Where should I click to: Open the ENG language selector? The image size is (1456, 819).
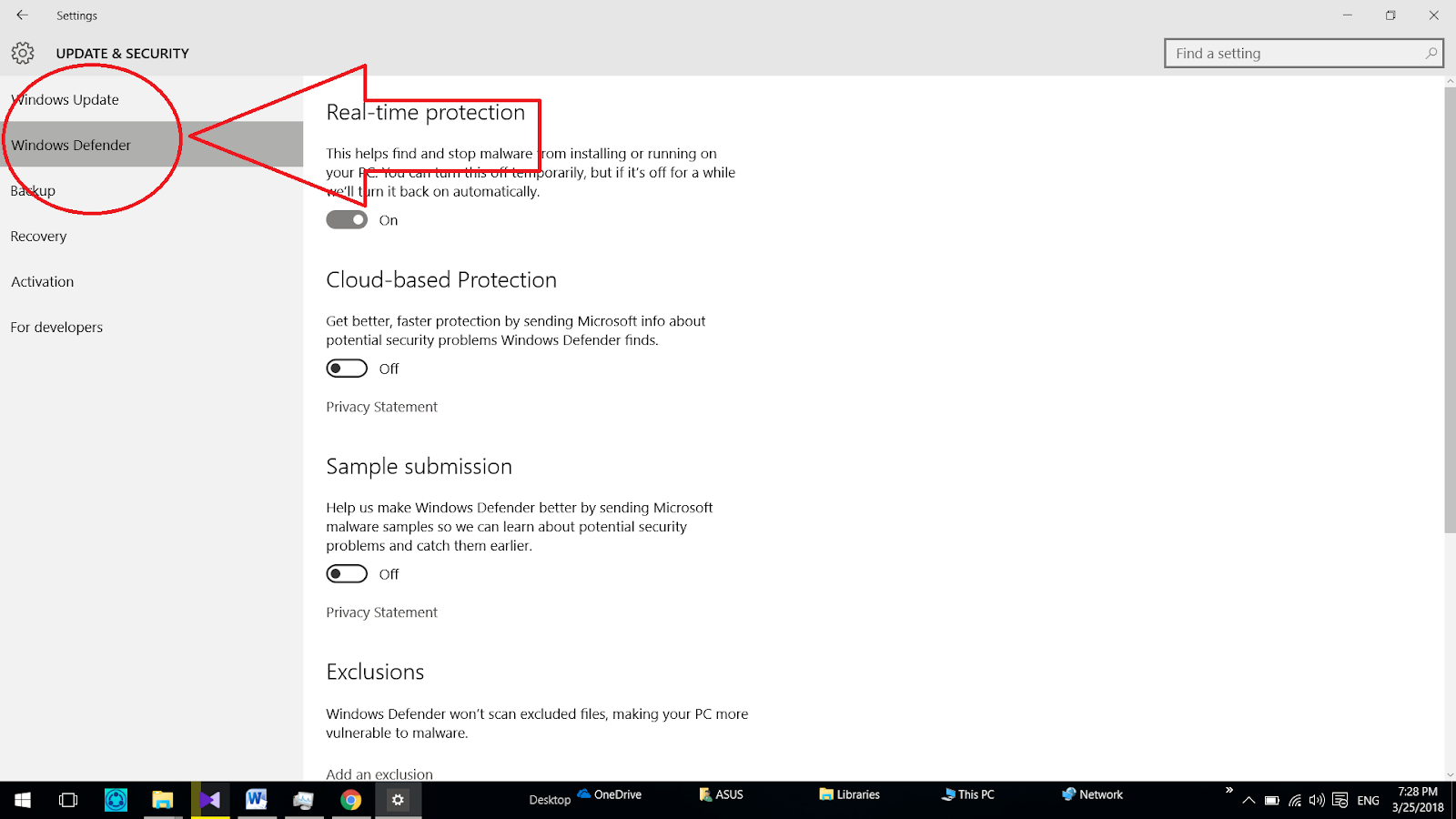pos(1367,801)
